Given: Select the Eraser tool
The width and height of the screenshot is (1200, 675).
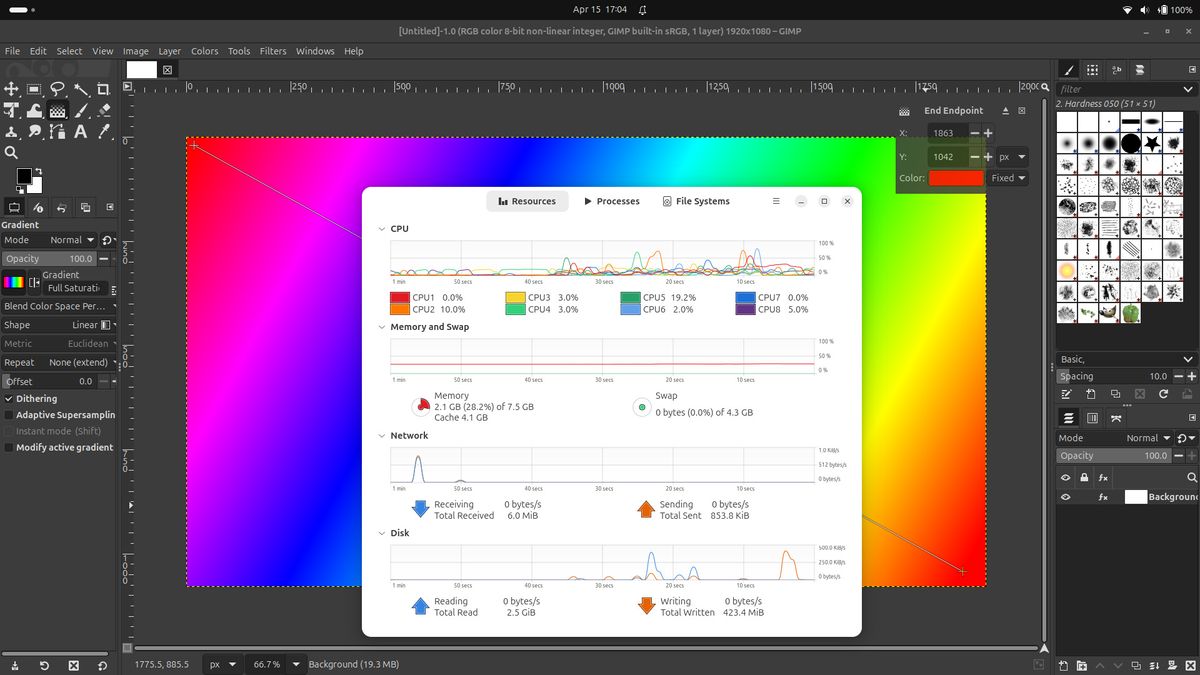Looking at the screenshot, I should tap(103, 110).
